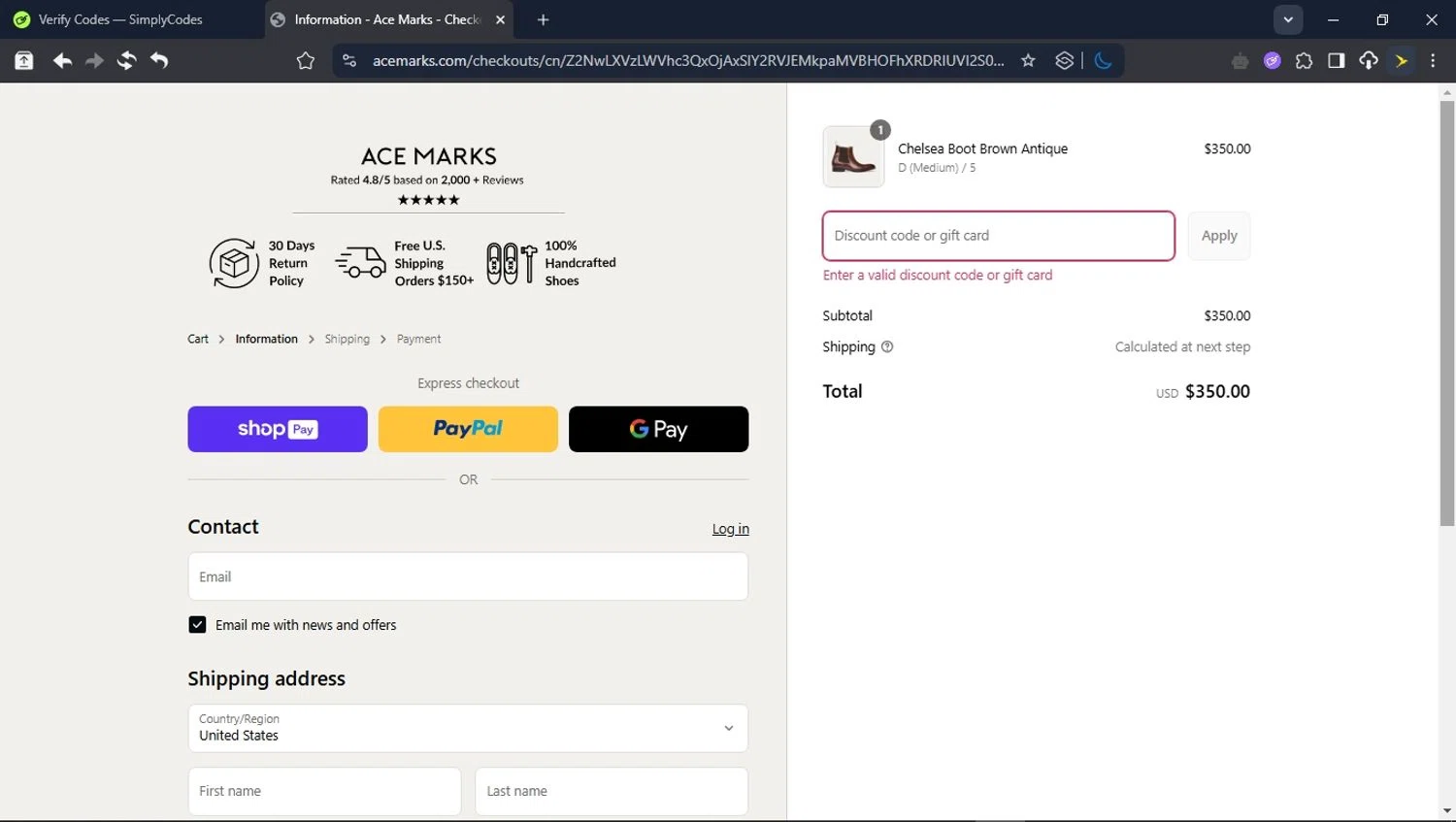Click the 'Express checkout' heading
The height and width of the screenshot is (822, 1456).
(468, 383)
